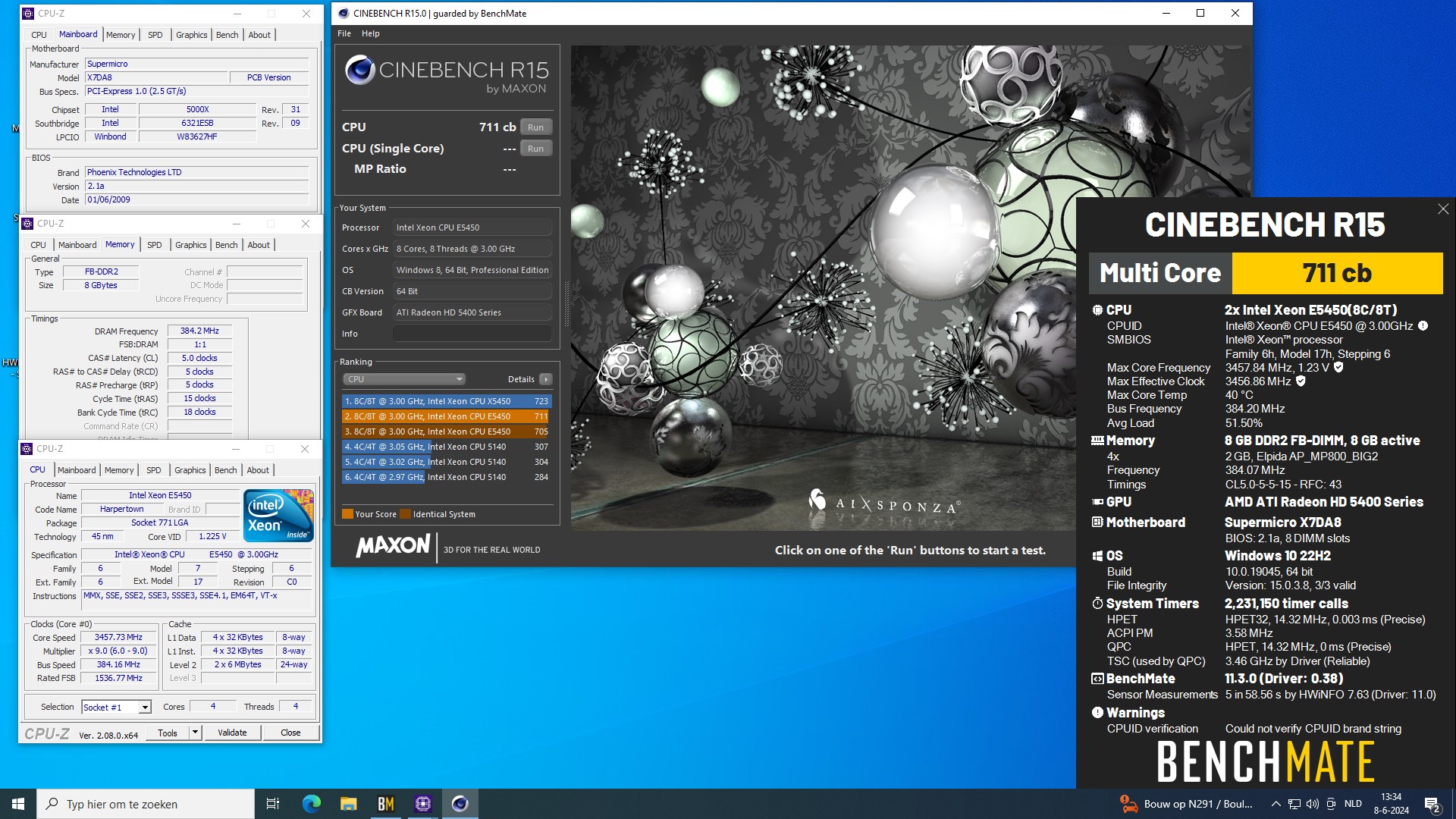Click the taskbar search box
This screenshot has width=1456, height=819.
(146, 804)
